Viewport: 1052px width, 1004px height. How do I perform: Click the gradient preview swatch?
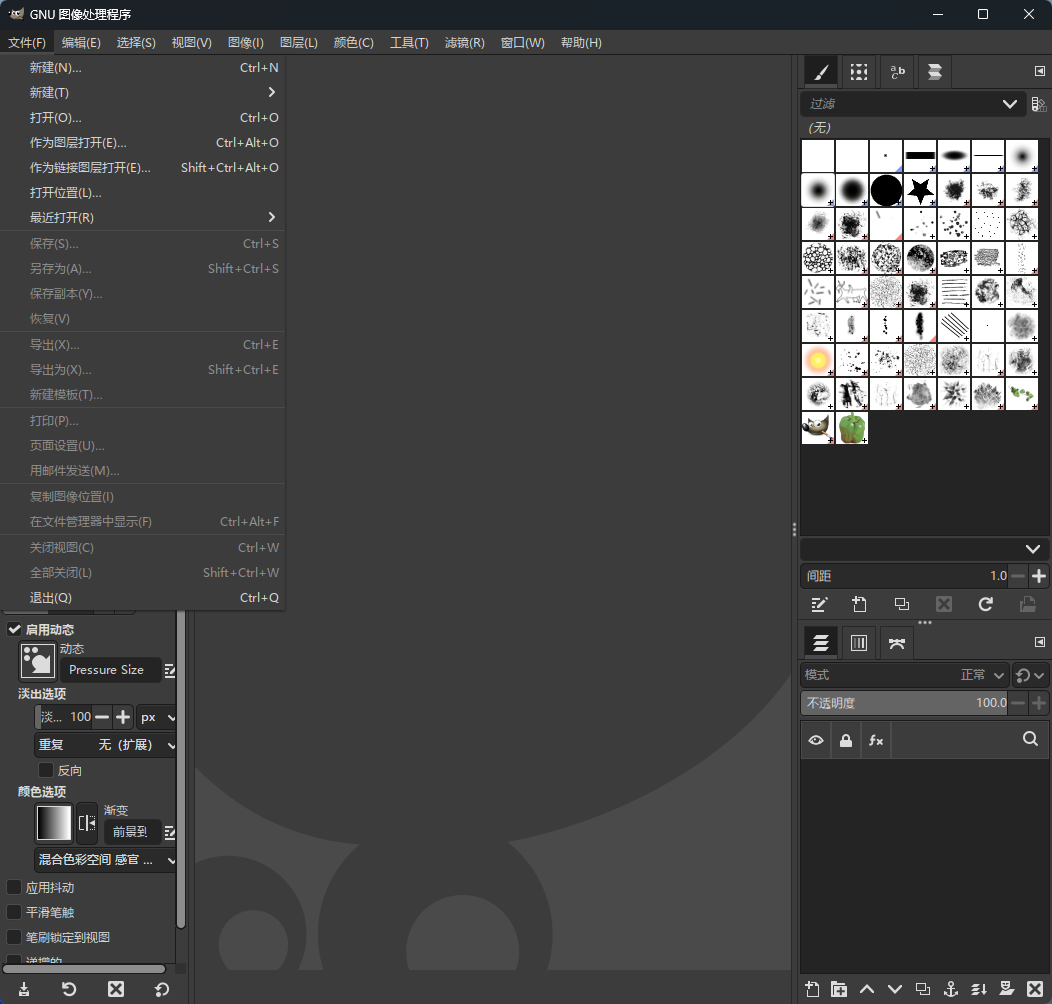[54, 823]
